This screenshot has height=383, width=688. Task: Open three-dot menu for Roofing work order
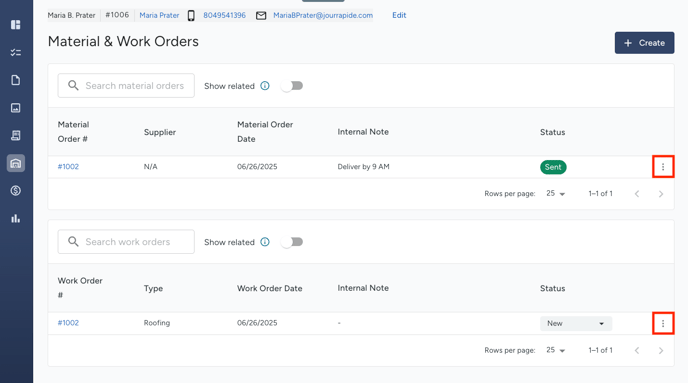[663, 323]
